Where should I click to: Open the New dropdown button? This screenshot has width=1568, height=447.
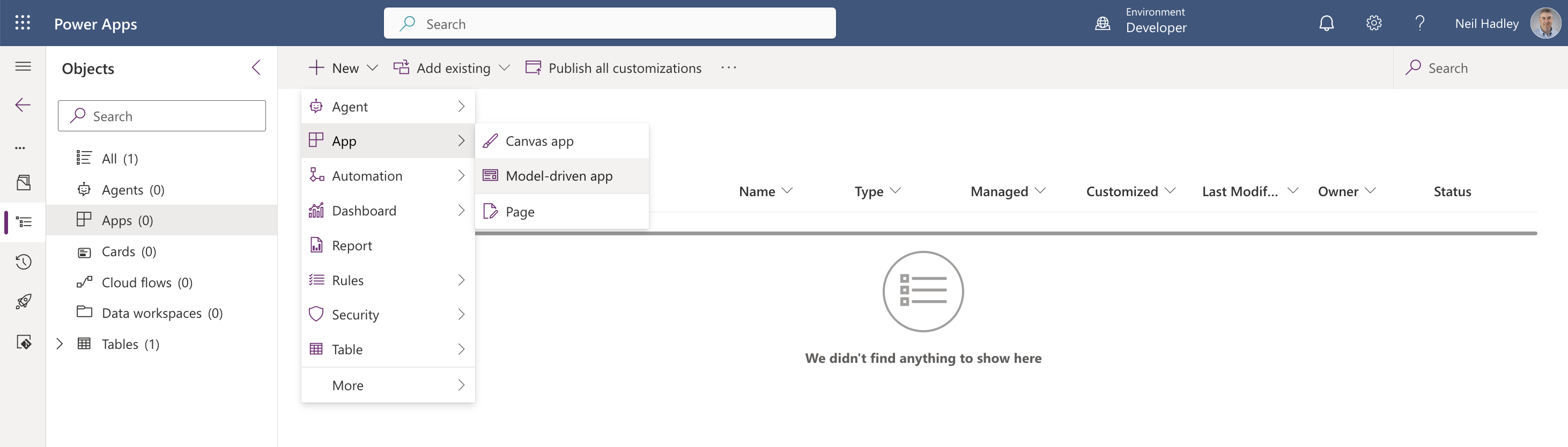pos(343,68)
